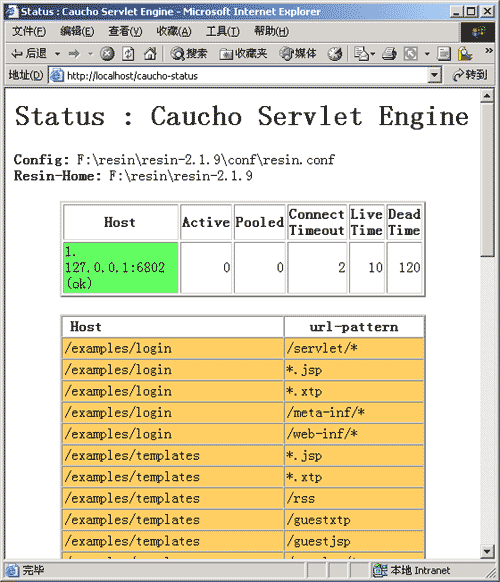This screenshot has height=582, width=500.
Task: Open the 工具(T) Tools menu
Action: pos(223,32)
